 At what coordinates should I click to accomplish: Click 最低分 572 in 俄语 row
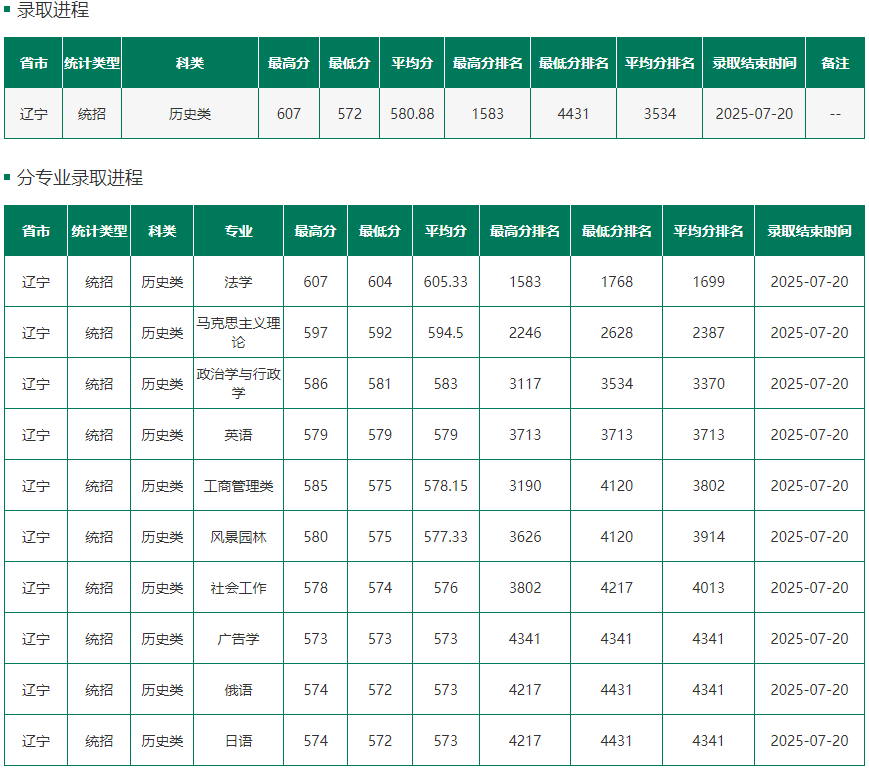[380, 690]
